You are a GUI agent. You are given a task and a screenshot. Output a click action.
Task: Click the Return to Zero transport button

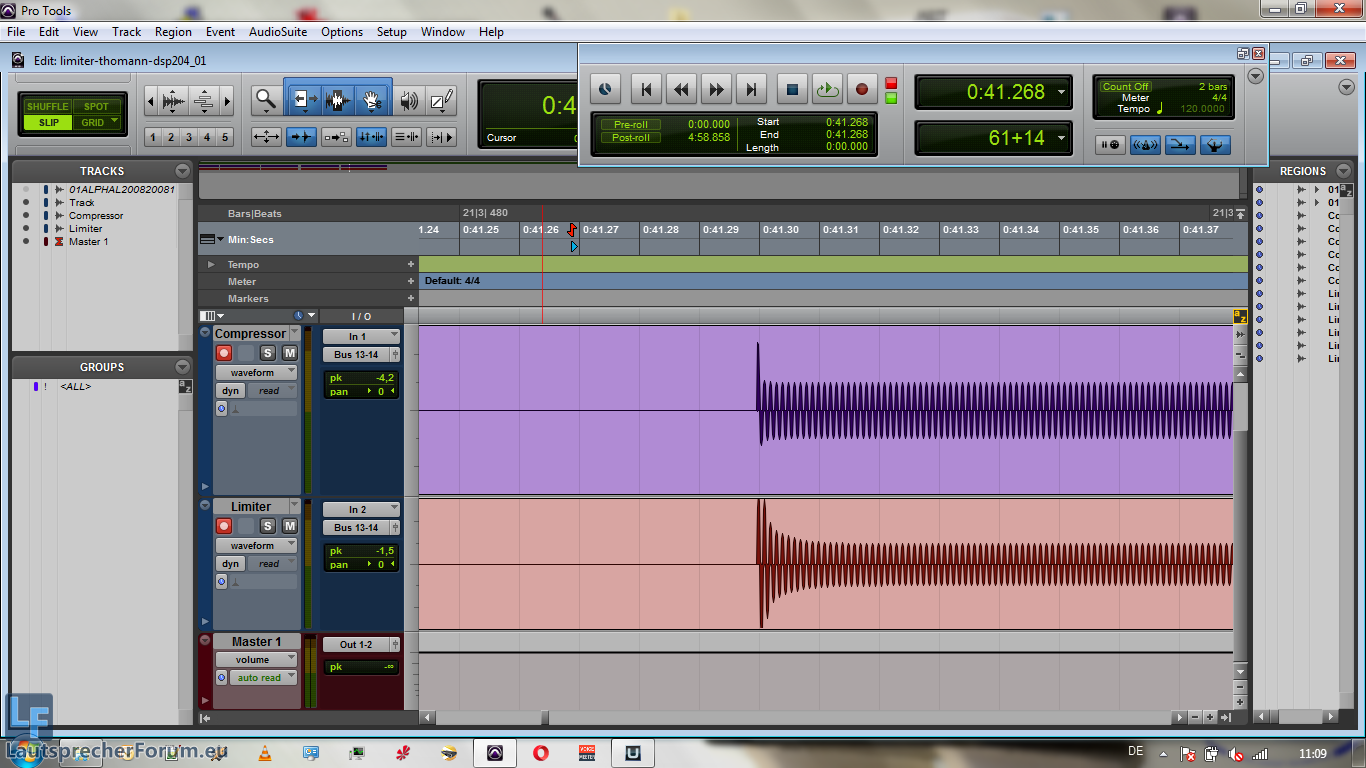646,90
